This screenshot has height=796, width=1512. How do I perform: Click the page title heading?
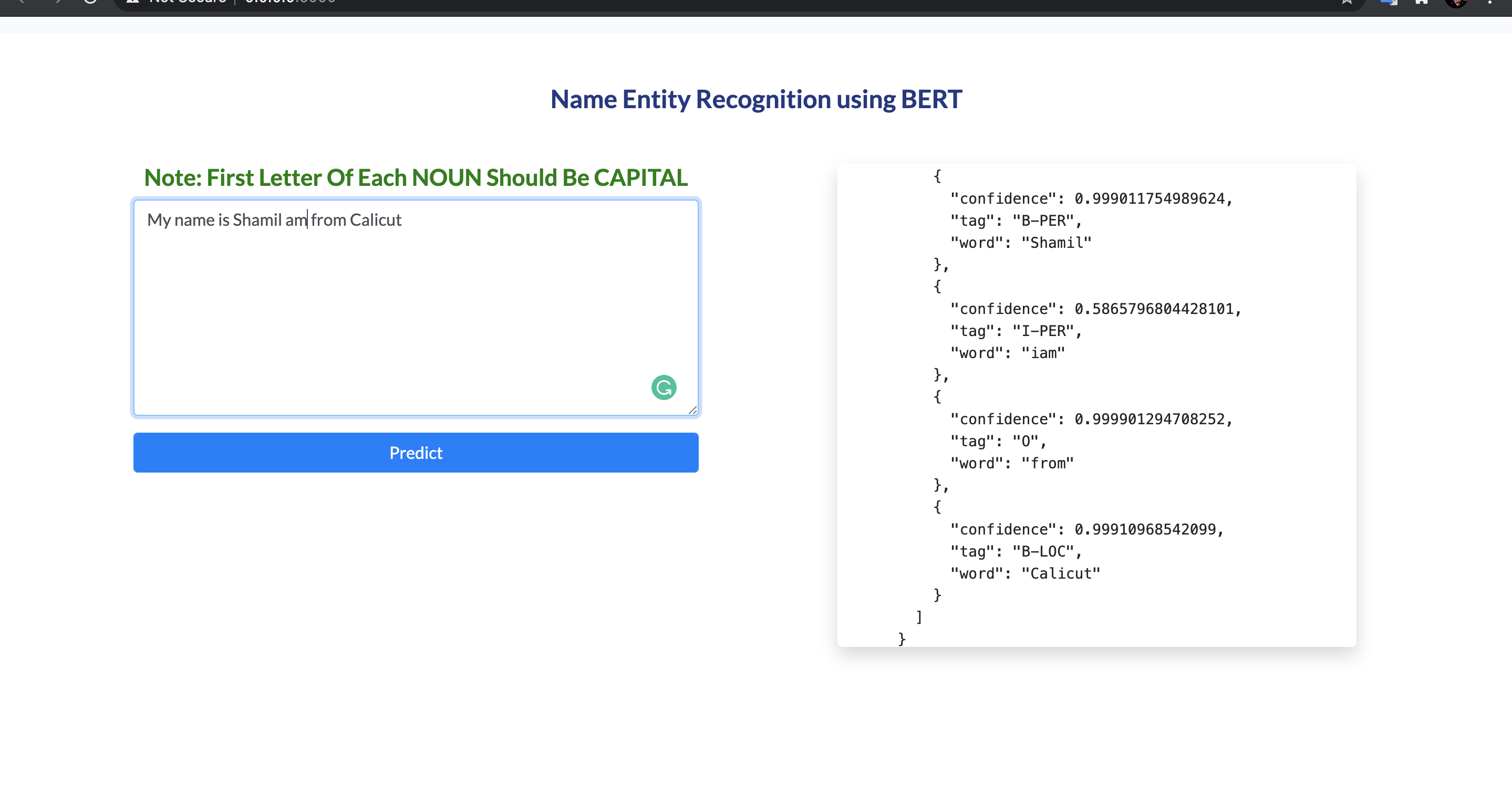756,99
